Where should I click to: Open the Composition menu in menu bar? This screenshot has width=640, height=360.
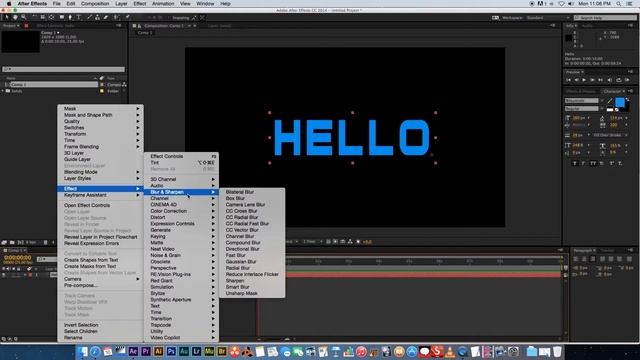click(95, 4)
